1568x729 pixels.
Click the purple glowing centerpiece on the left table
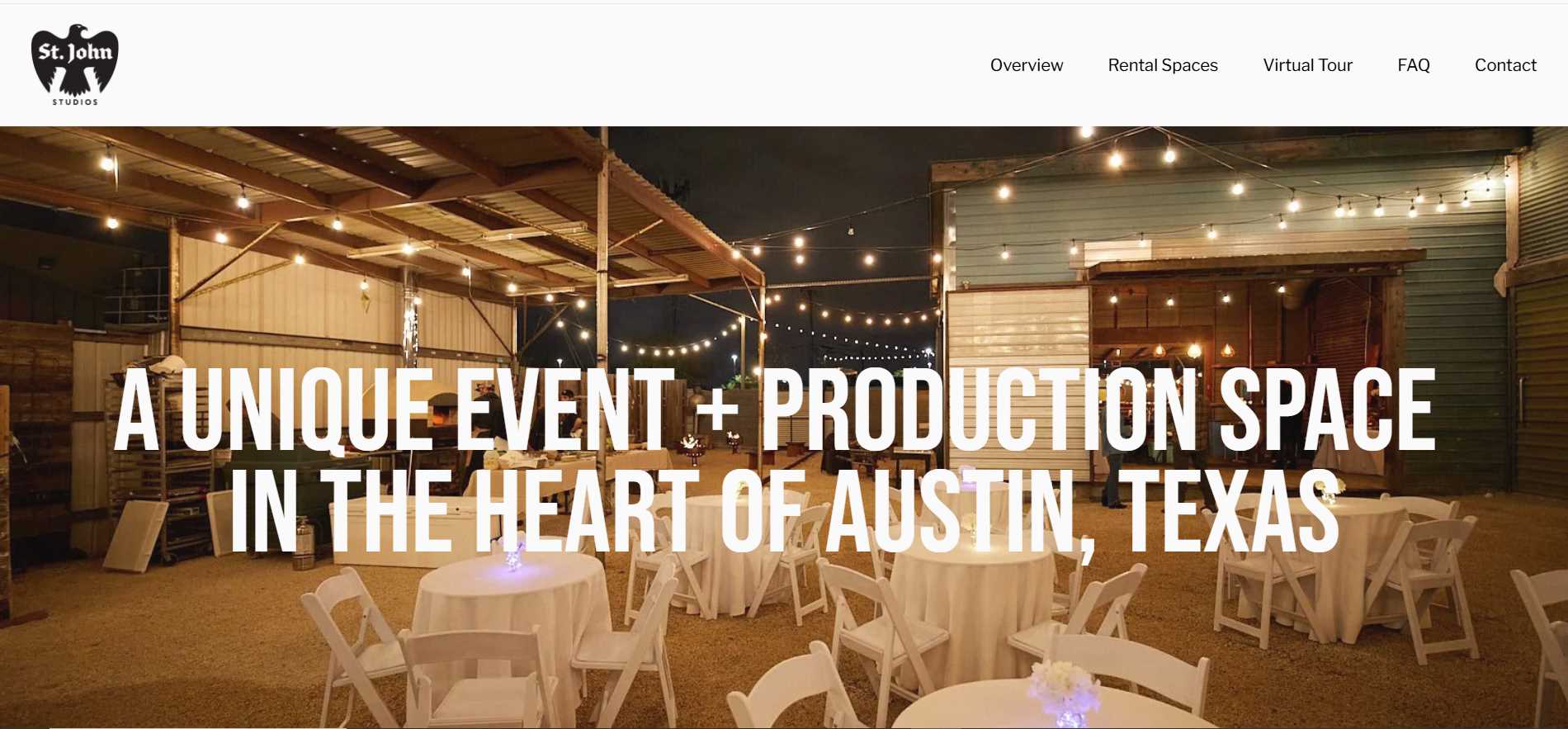[x=515, y=556]
